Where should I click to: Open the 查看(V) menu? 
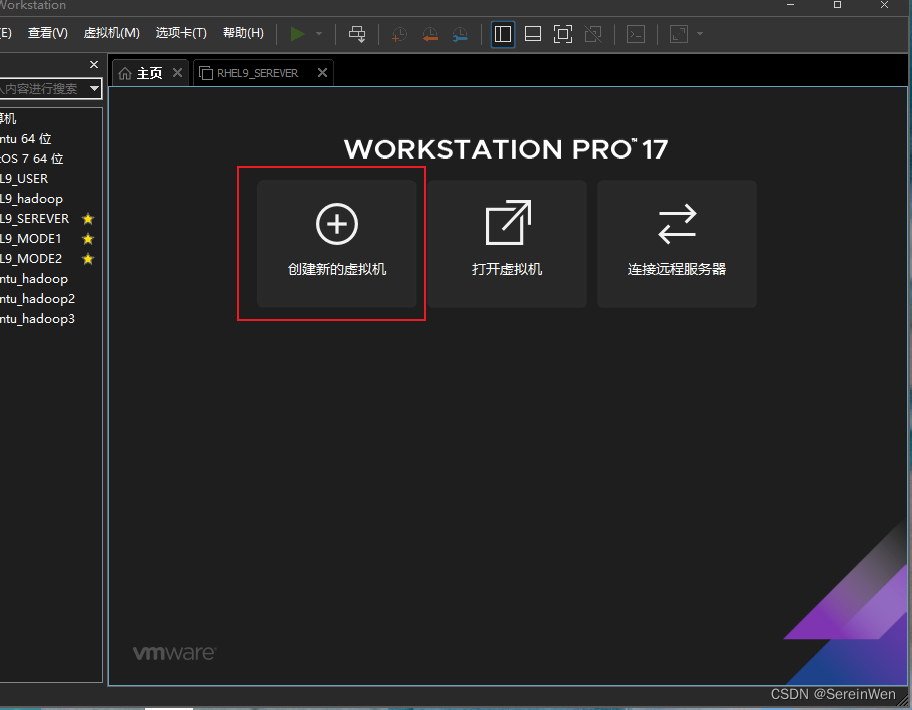tap(48, 33)
